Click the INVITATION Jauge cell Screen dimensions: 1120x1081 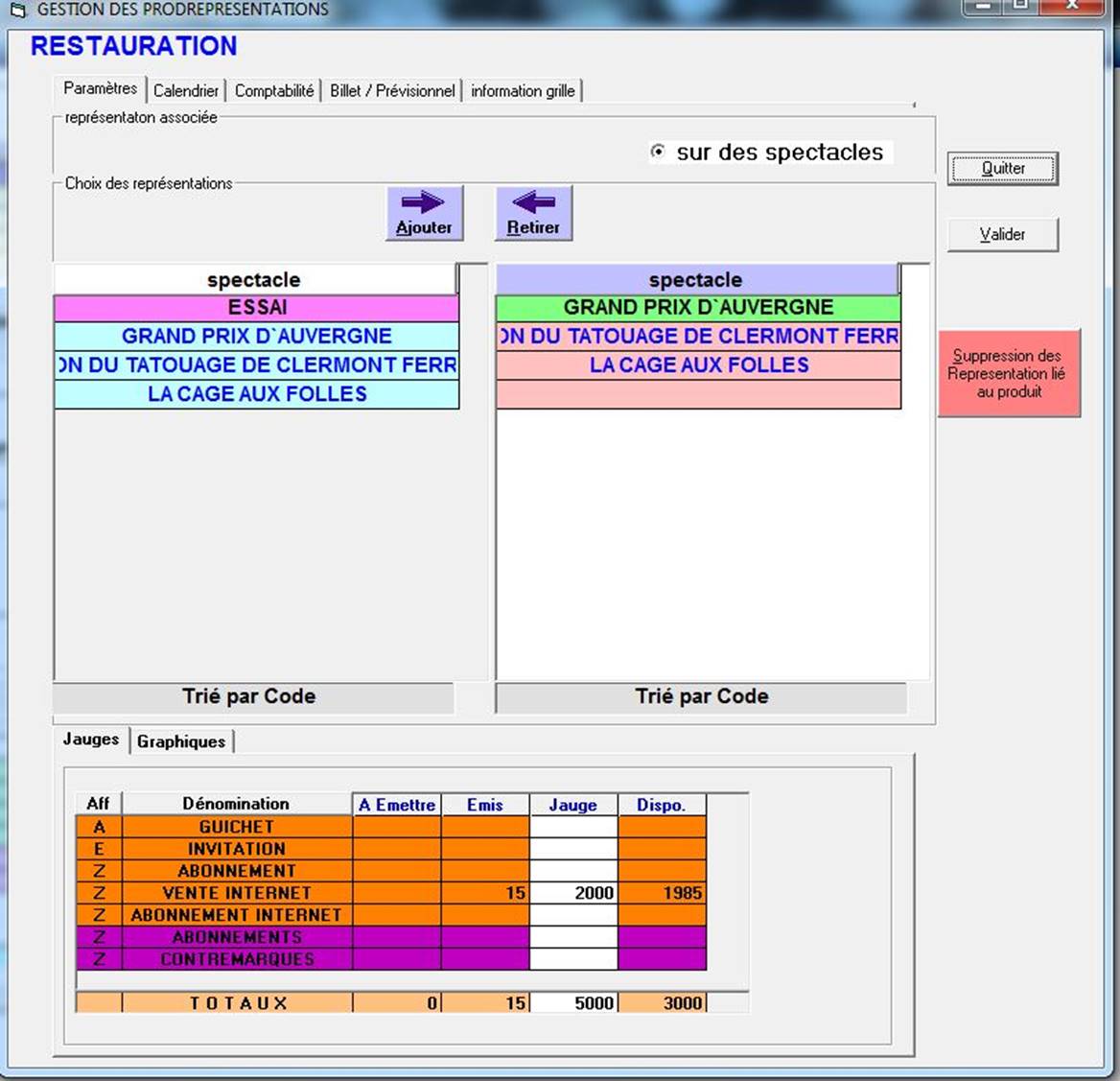coord(573,849)
